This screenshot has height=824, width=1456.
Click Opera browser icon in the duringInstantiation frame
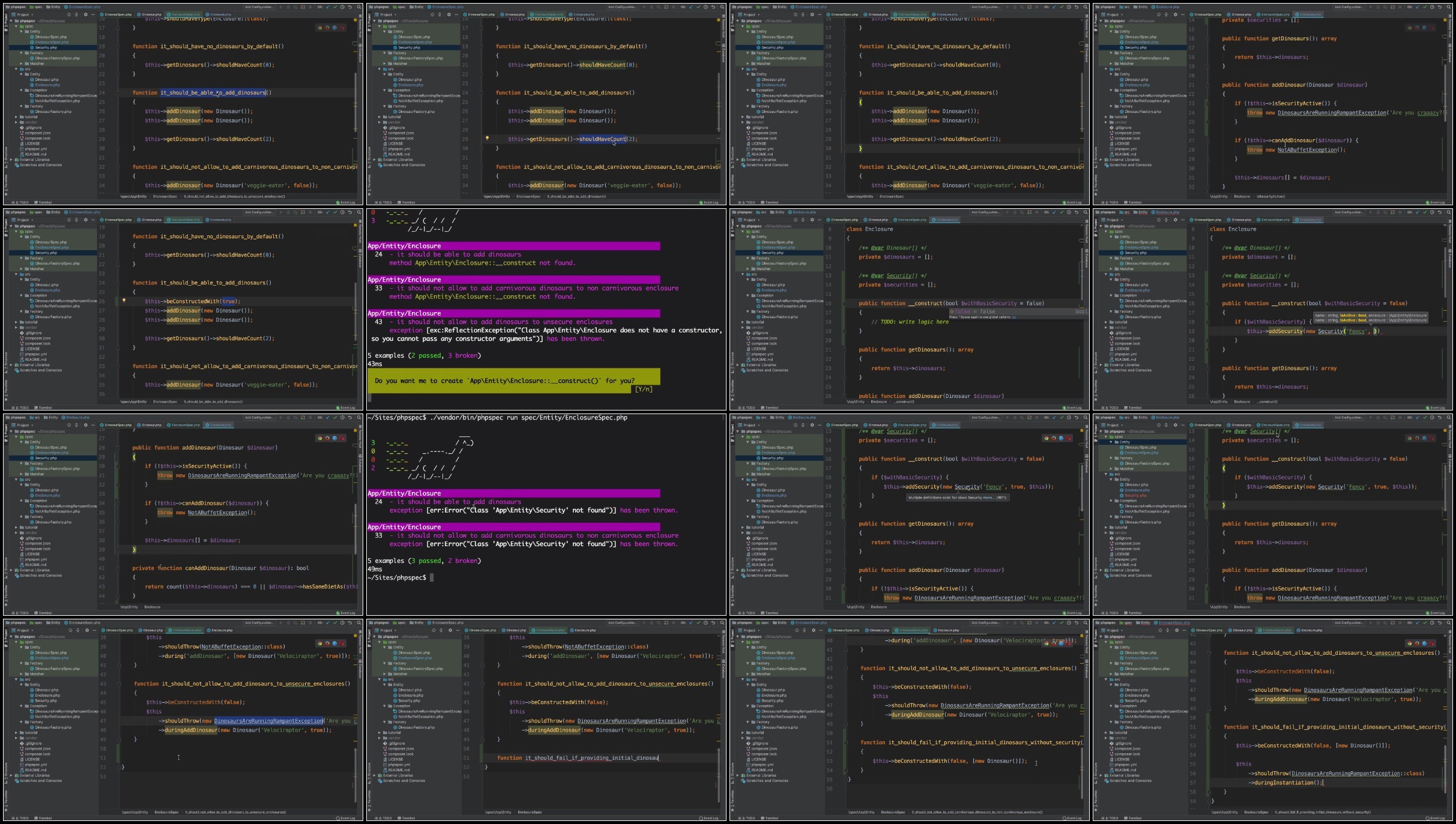(1432, 643)
